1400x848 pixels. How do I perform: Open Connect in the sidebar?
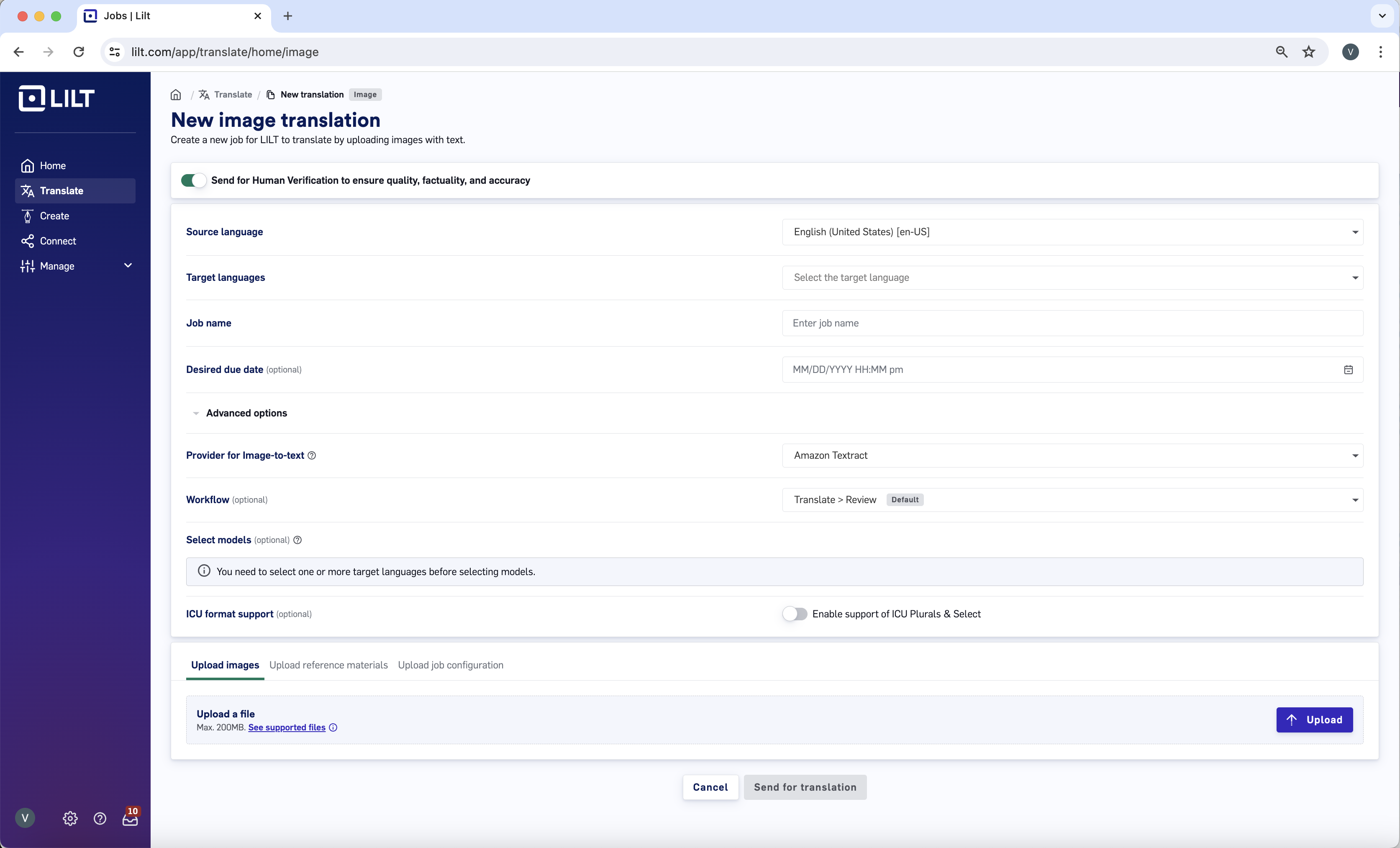point(75,241)
